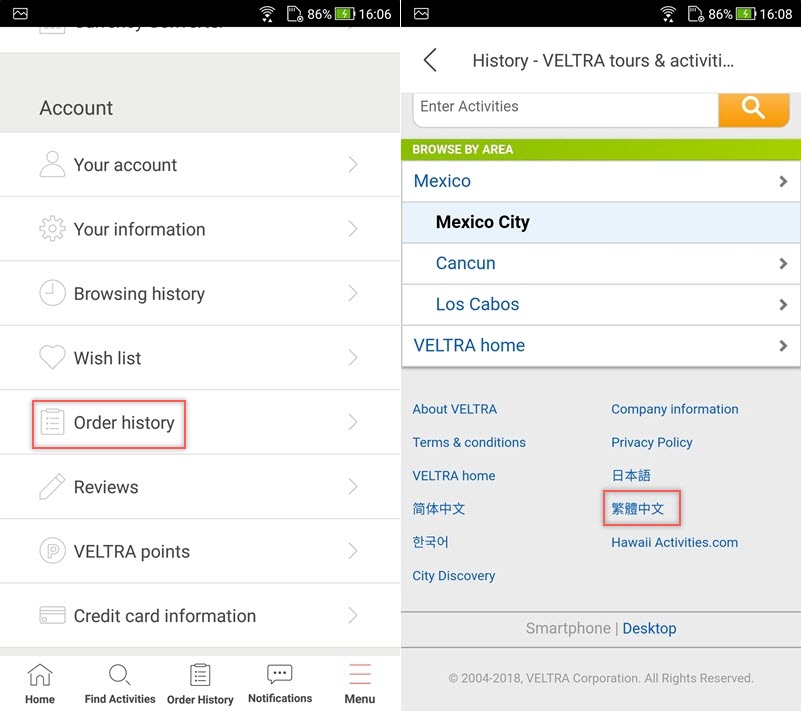This screenshot has height=711, width=801.
Task: Open Order history entry
Action: pos(200,422)
